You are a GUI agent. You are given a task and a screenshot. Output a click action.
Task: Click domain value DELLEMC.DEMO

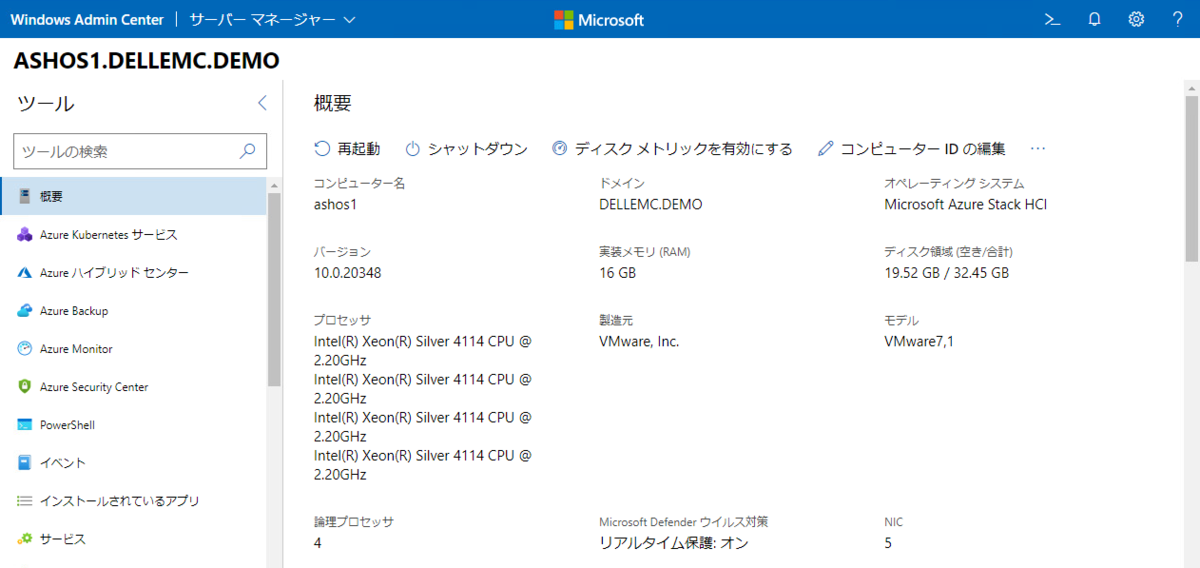pos(650,204)
